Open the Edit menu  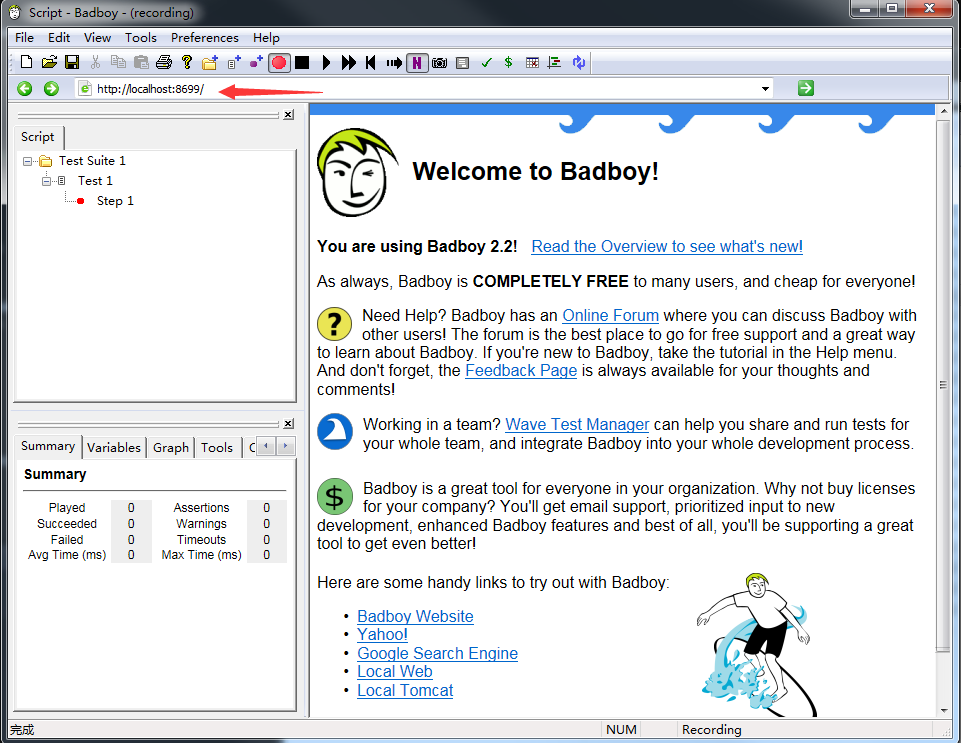tap(59, 37)
